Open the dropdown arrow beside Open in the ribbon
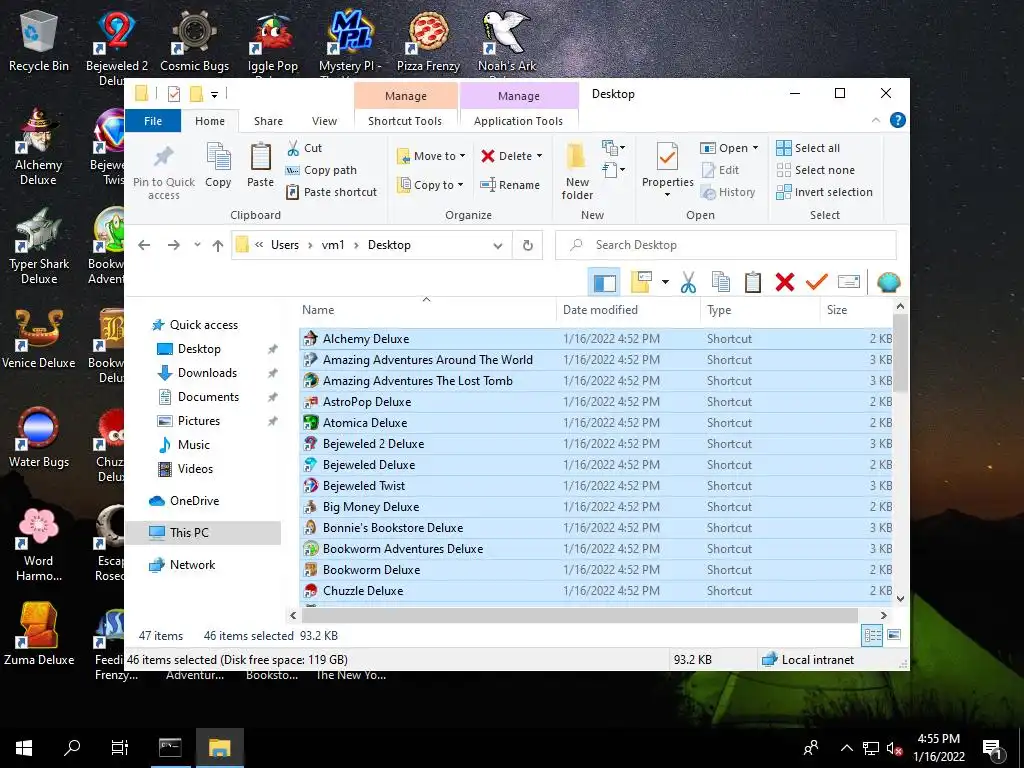 [x=756, y=148]
